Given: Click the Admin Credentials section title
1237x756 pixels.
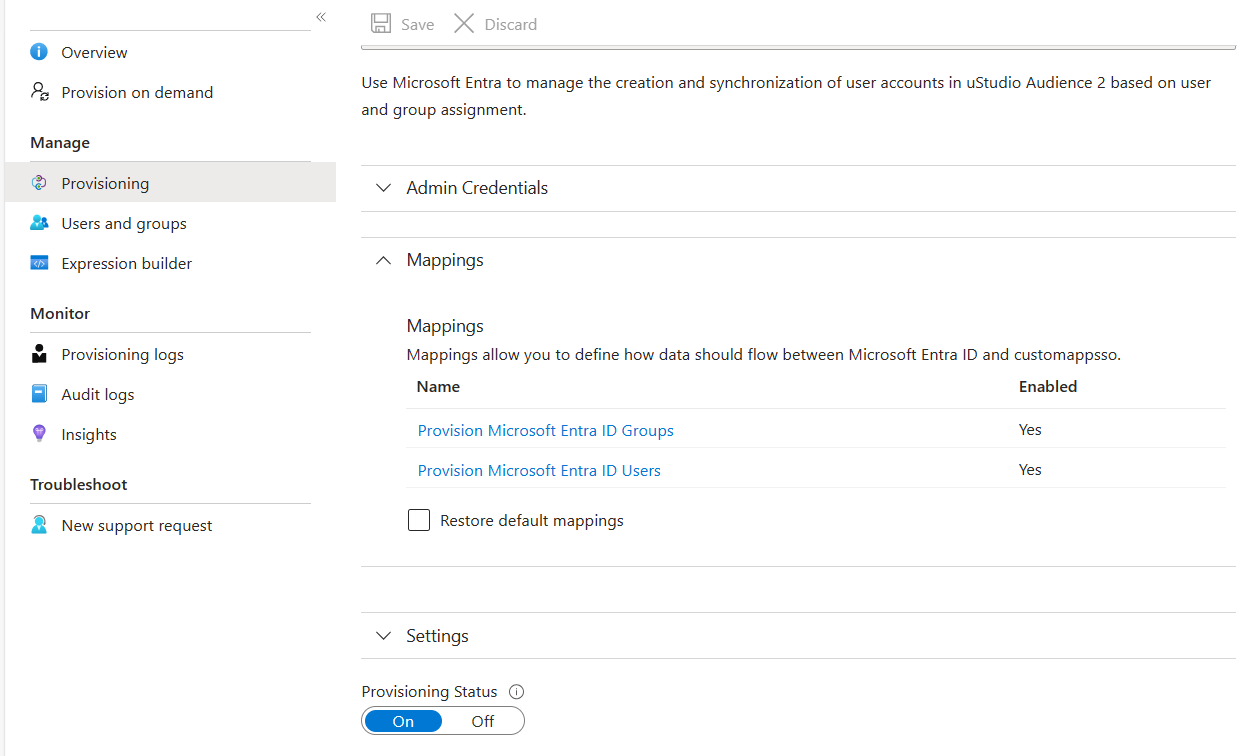Looking at the screenshot, I should click(477, 188).
